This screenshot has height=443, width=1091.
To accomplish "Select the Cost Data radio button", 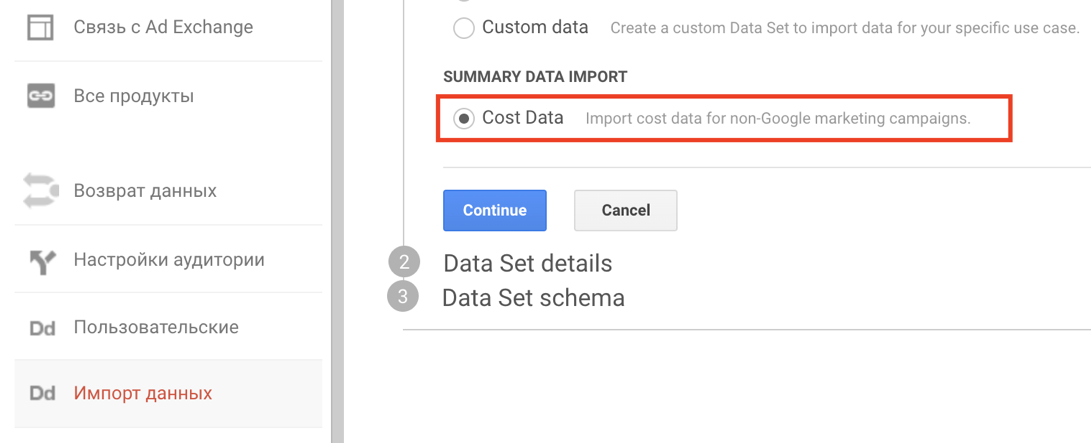I will tap(463, 119).
